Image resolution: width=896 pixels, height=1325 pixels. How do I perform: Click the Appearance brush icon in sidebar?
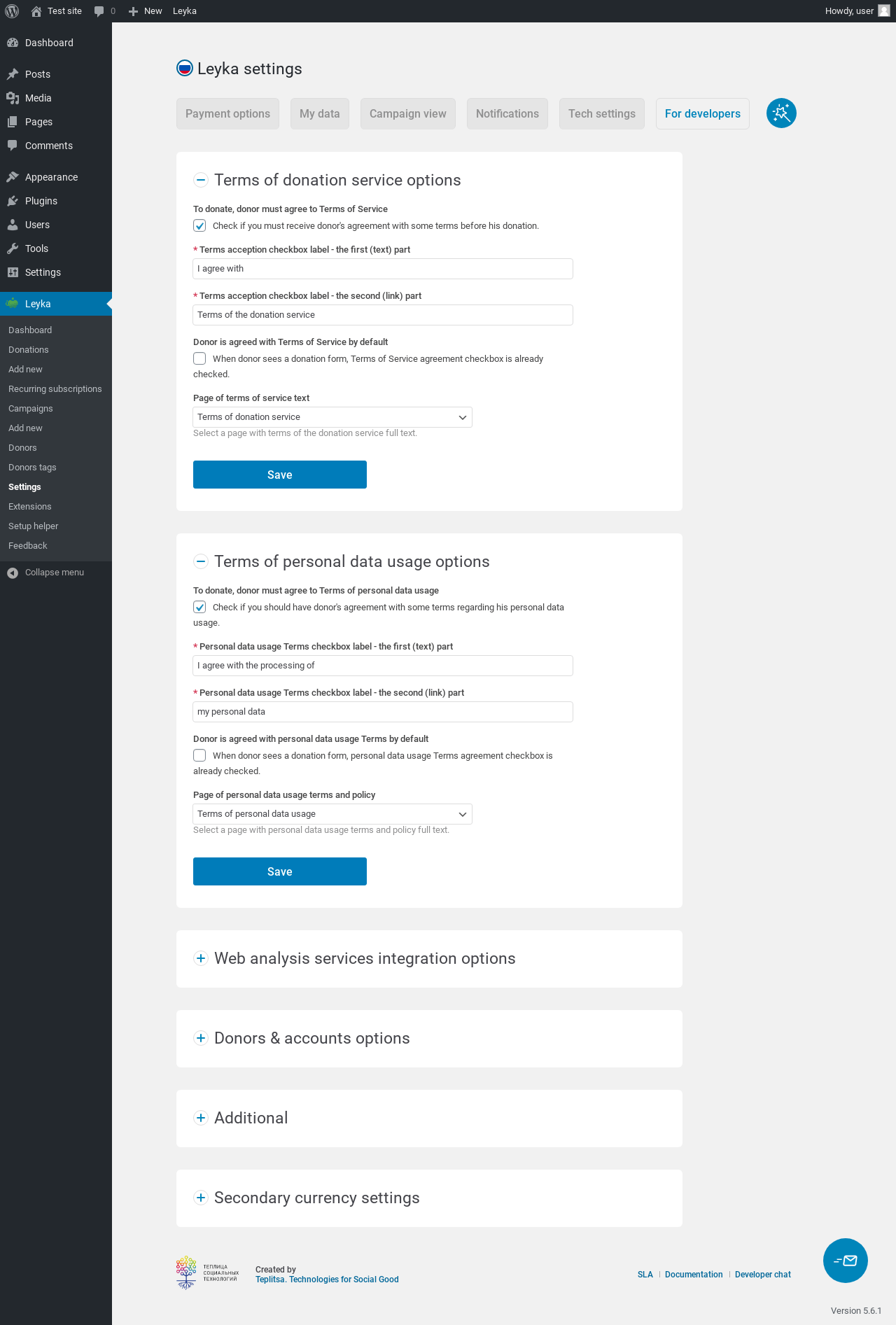(x=13, y=177)
